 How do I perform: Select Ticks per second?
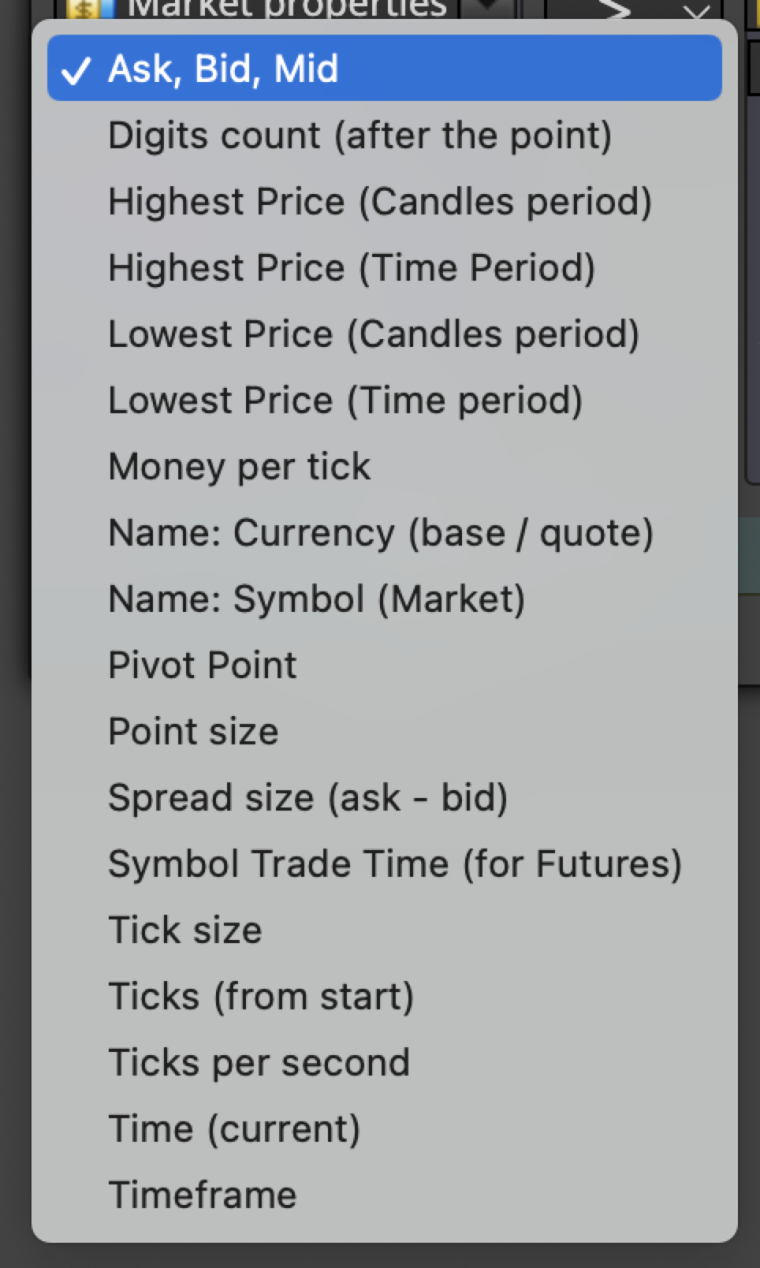(x=384, y=1062)
